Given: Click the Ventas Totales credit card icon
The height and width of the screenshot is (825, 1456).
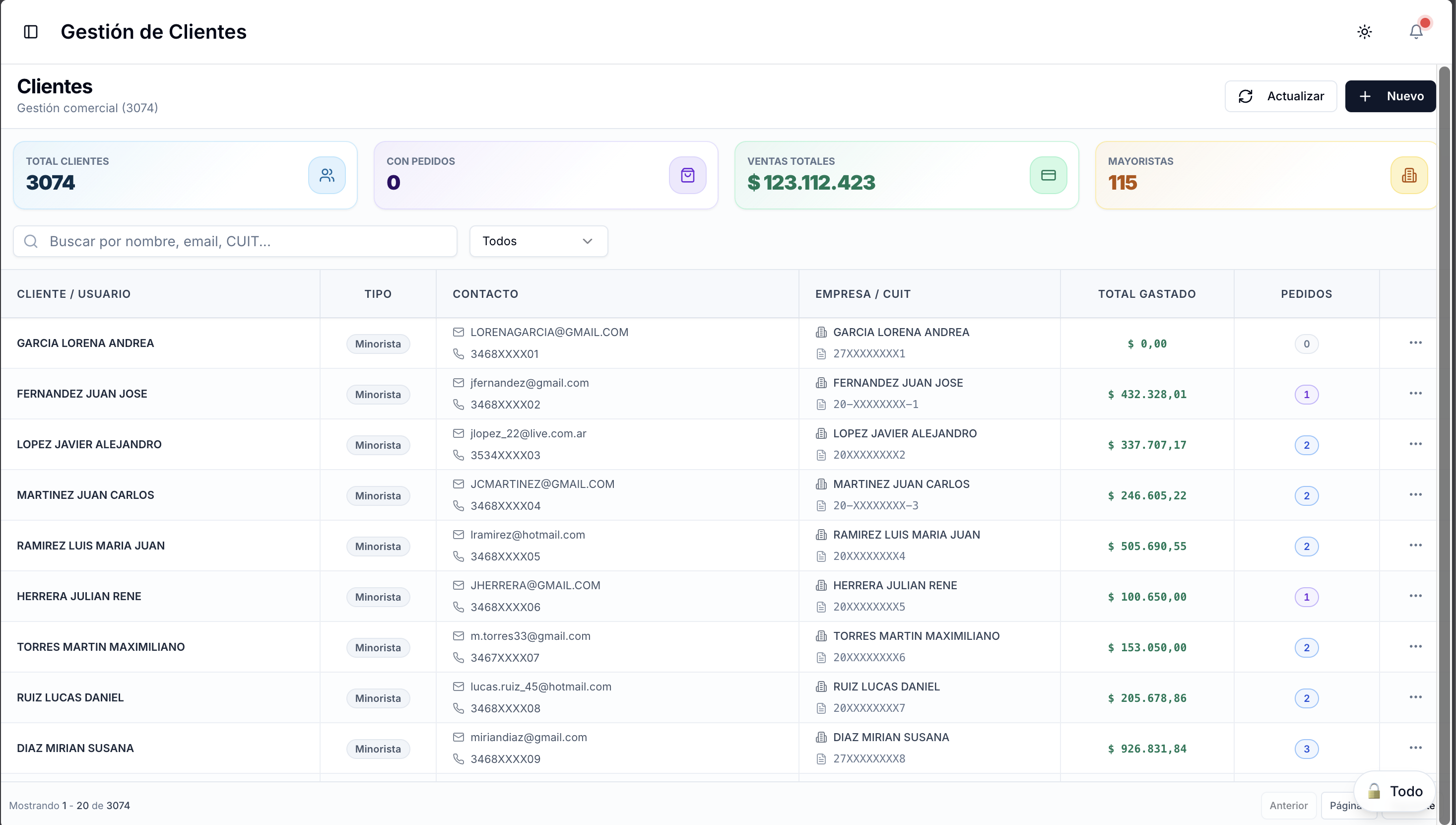Looking at the screenshot, I should [x=1048, y=175].
